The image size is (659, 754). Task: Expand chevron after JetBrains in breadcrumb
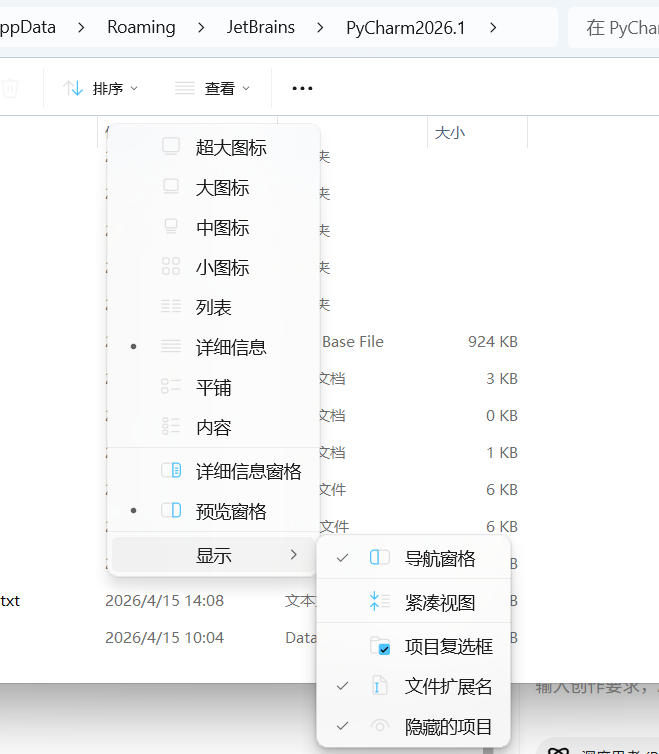[x=320, y=27]
